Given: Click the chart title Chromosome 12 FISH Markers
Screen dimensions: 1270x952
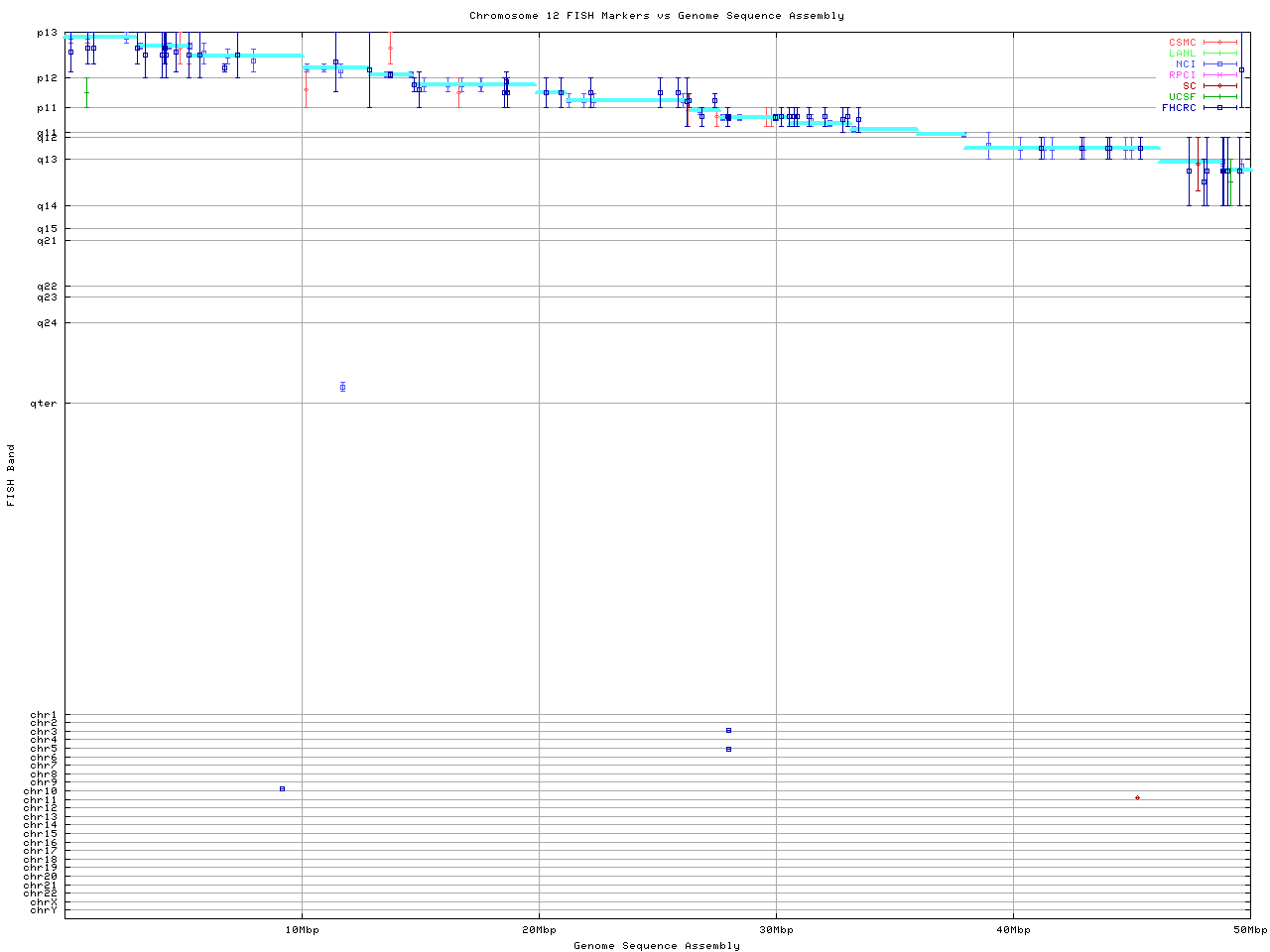Looking at the screenshot, I should point(656,16).
